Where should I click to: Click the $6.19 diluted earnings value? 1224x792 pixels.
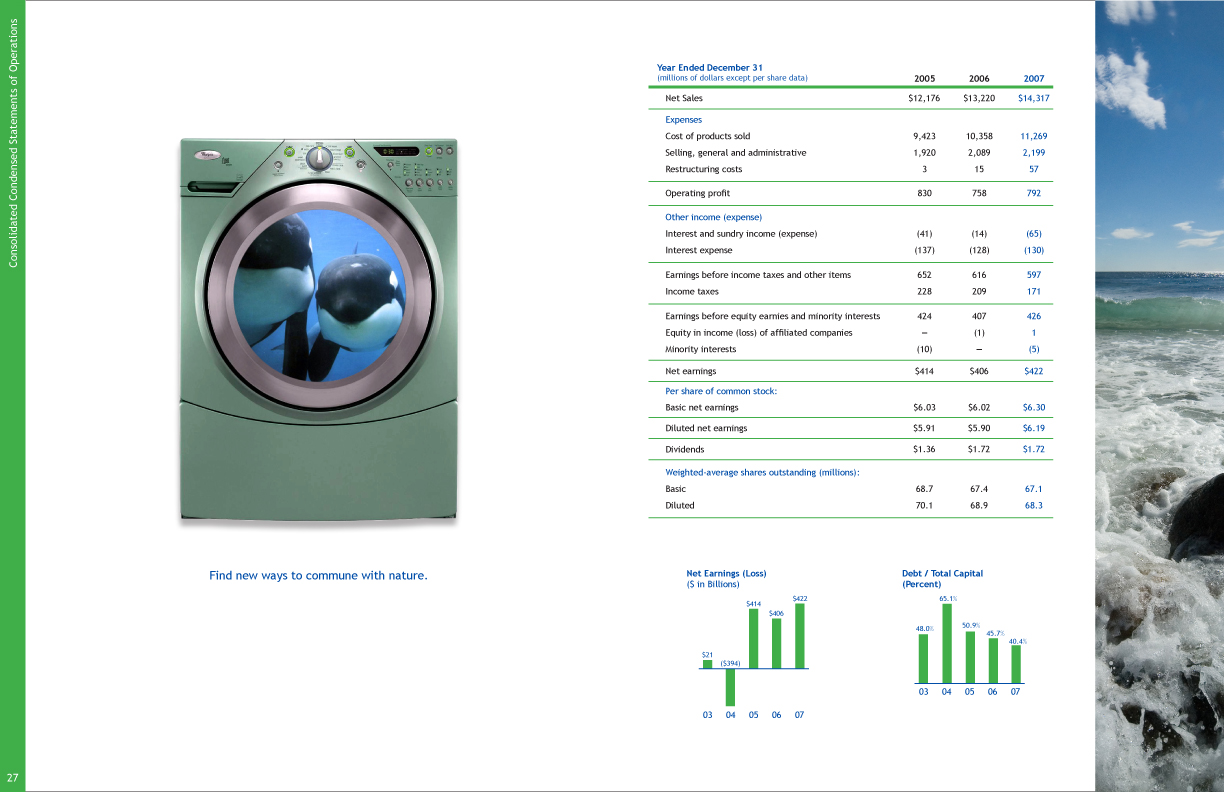1033,428
